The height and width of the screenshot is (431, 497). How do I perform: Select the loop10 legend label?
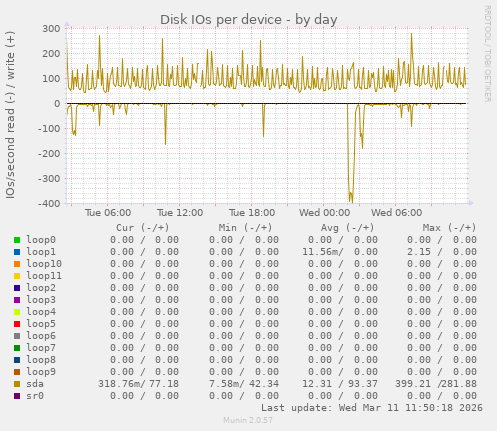(44, 264)
